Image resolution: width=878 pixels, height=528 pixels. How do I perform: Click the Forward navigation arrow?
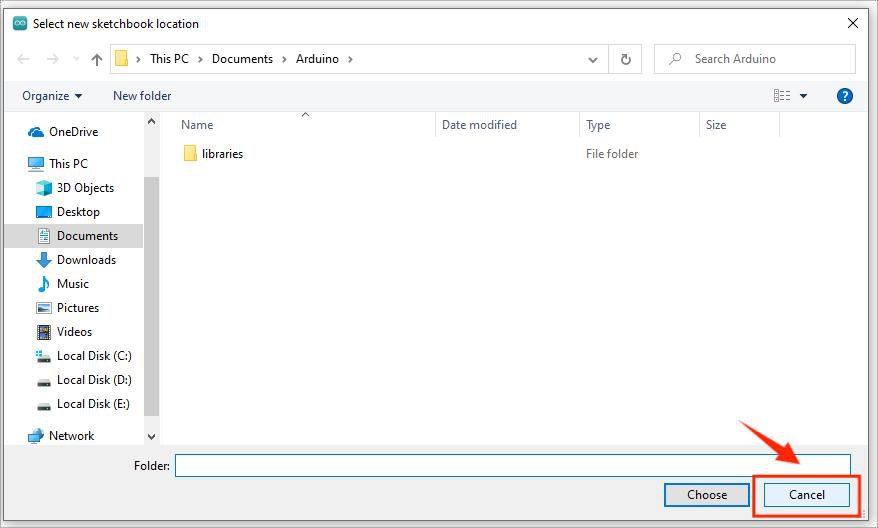(53, 59)
